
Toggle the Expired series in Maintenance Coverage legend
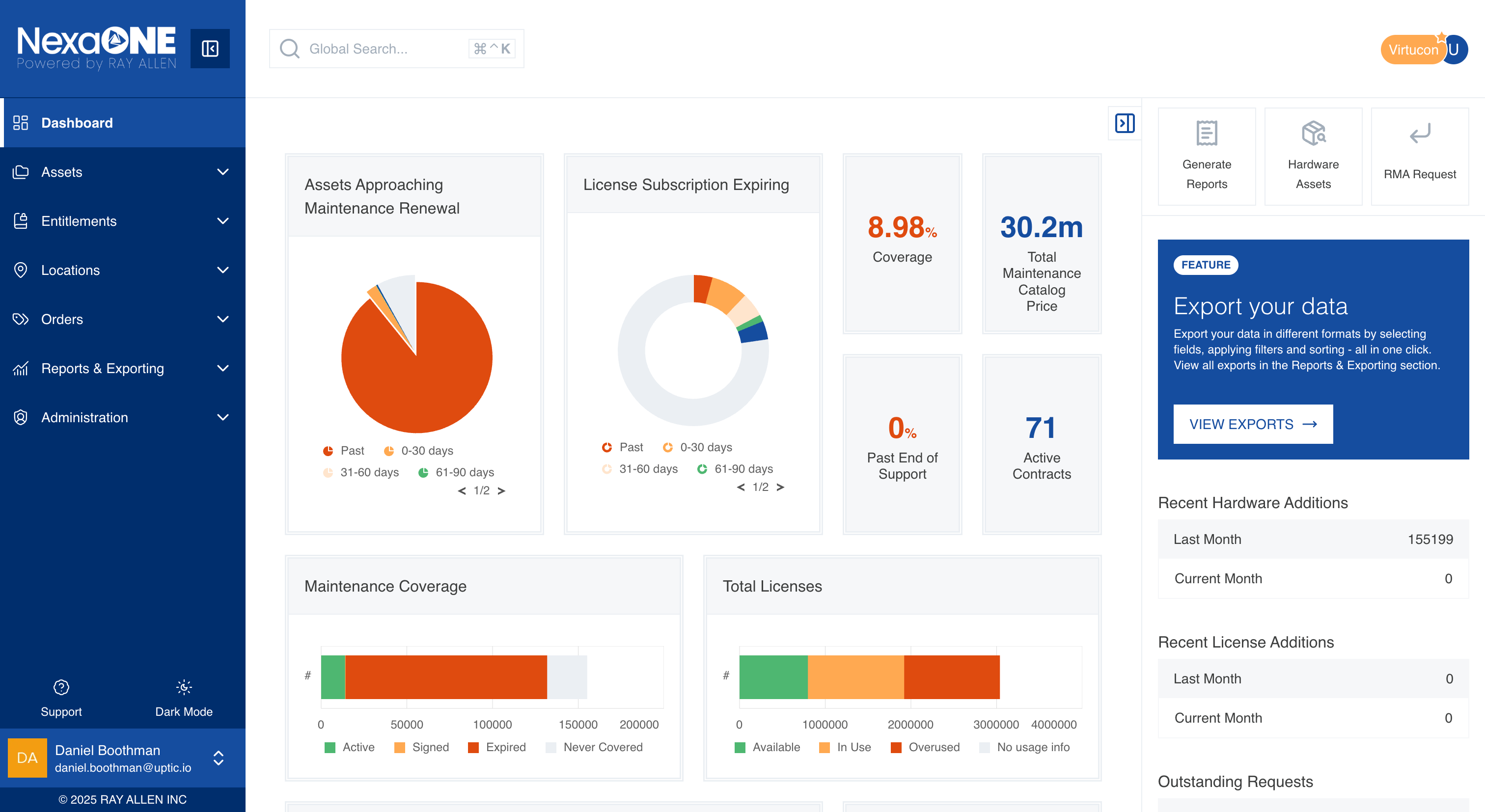pyautogui.click(x=497, y=747)
